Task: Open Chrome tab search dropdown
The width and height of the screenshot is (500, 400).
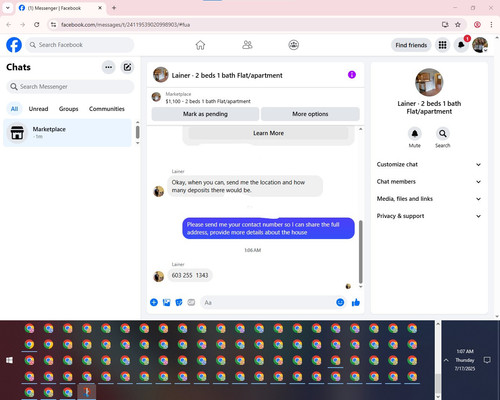Action: (x=8, y=8)
